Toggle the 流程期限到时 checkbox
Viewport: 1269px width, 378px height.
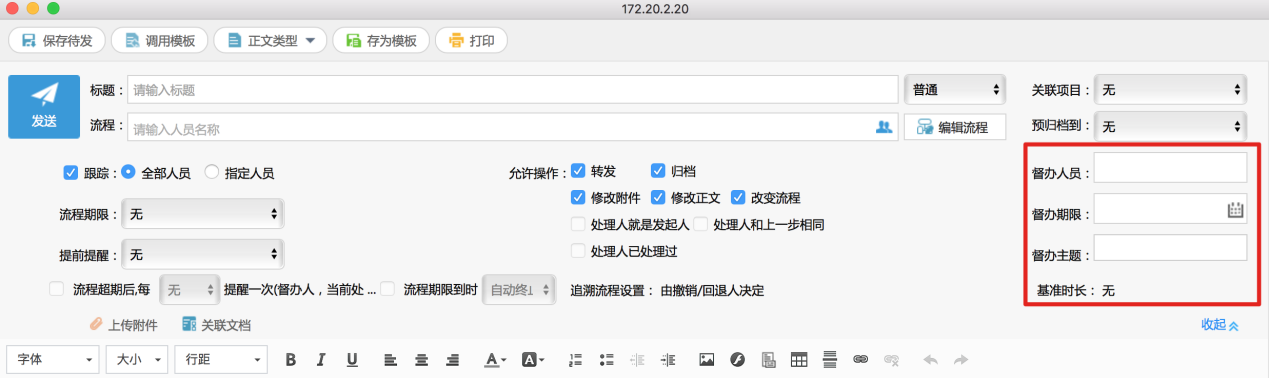point(387,289)
